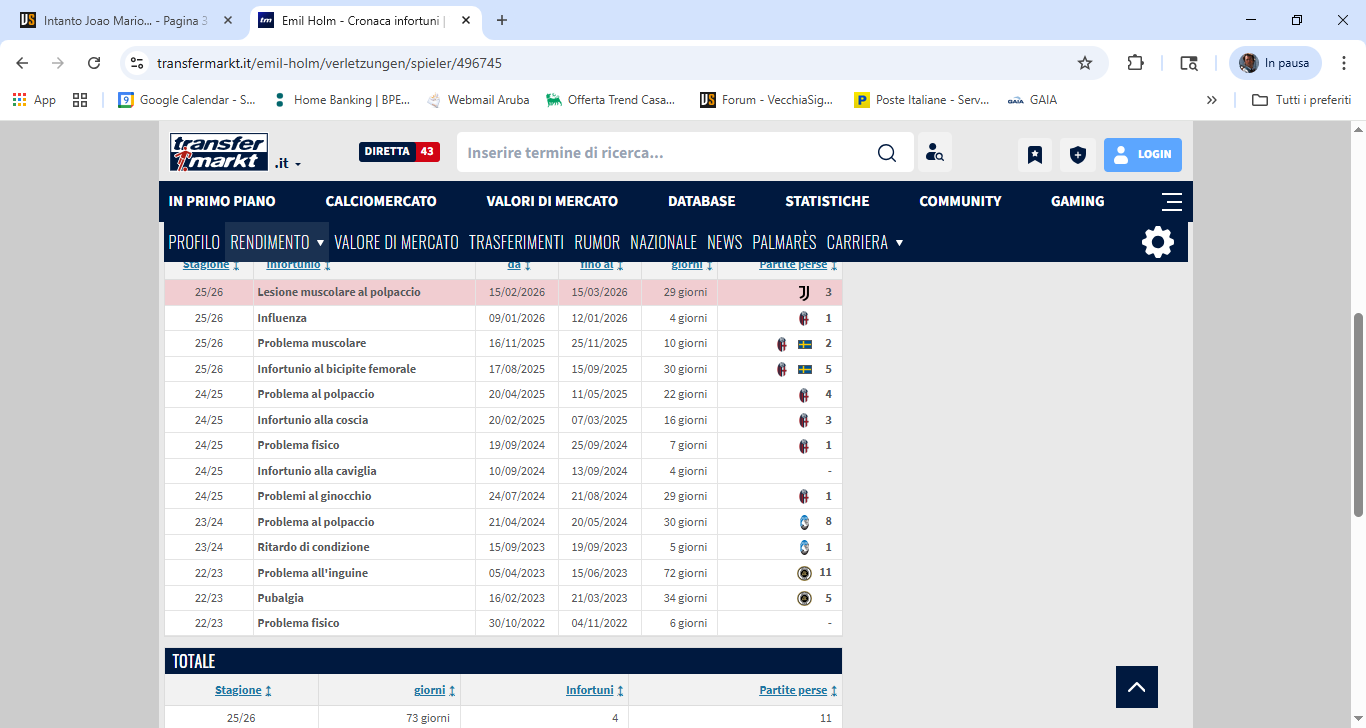Click the shield icon in header
1366x728 pixels.
(x=1077, y=154)
